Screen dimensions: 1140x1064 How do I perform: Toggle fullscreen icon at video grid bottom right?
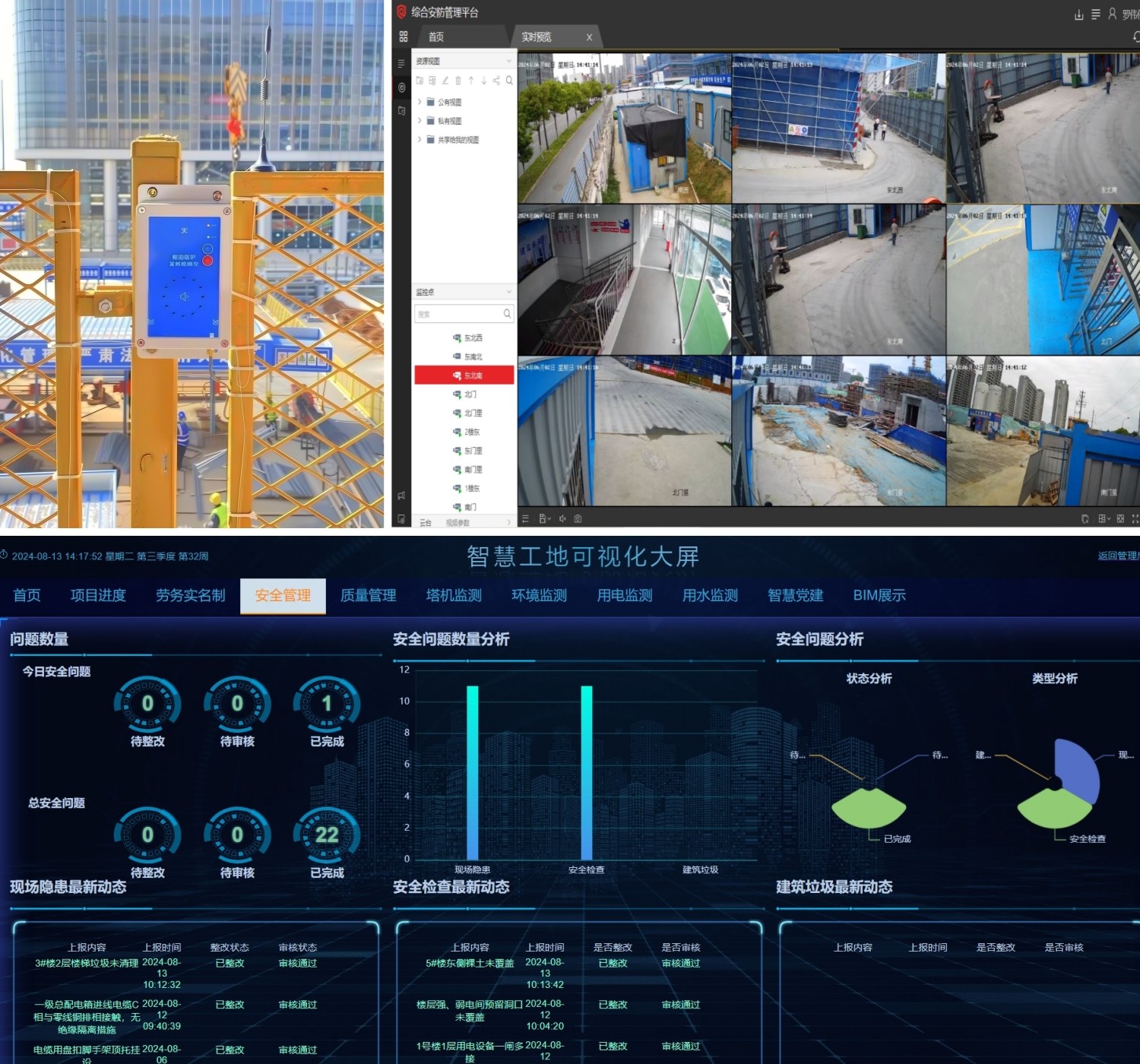pyautogui.click(x=1135, y=519)
